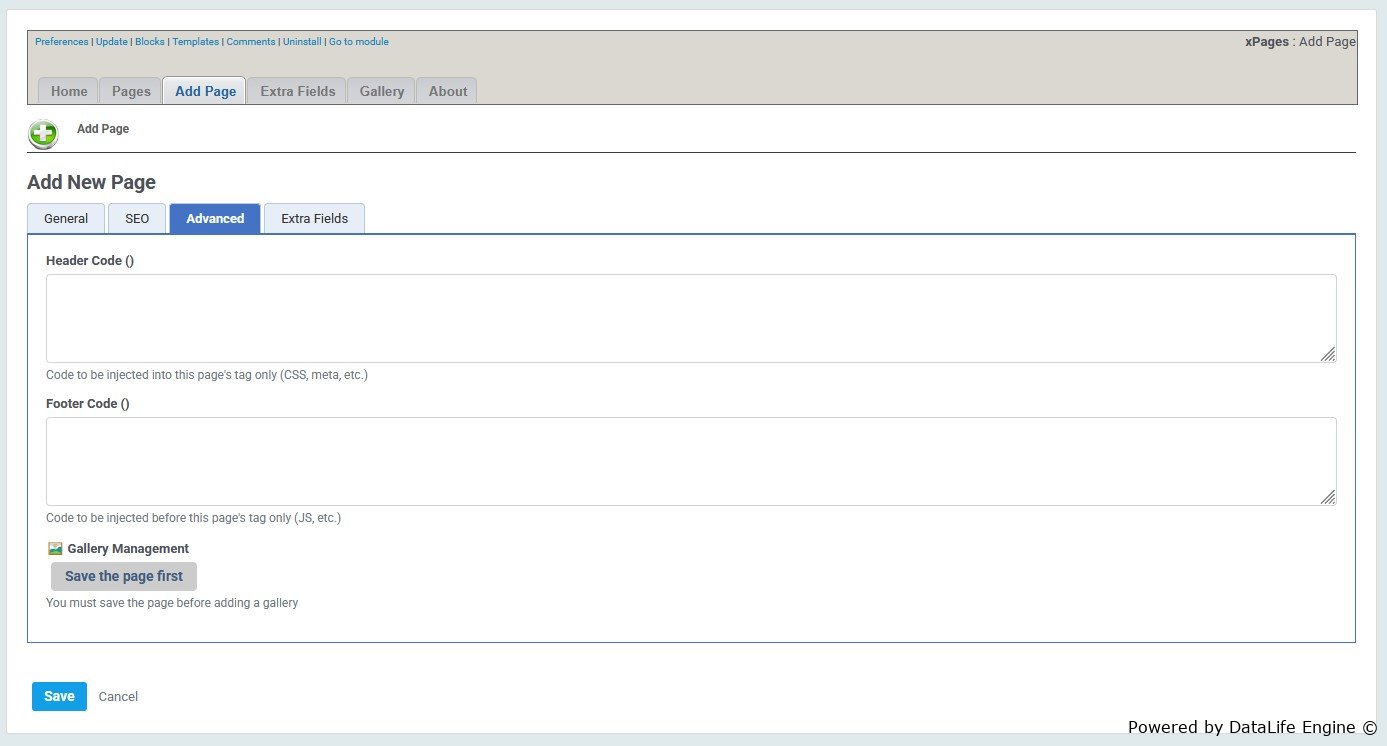Click the Footer Code textarea resize grip
Image resolution: width=1387 pixels, height=746 pixels.
coord(1327,497)
